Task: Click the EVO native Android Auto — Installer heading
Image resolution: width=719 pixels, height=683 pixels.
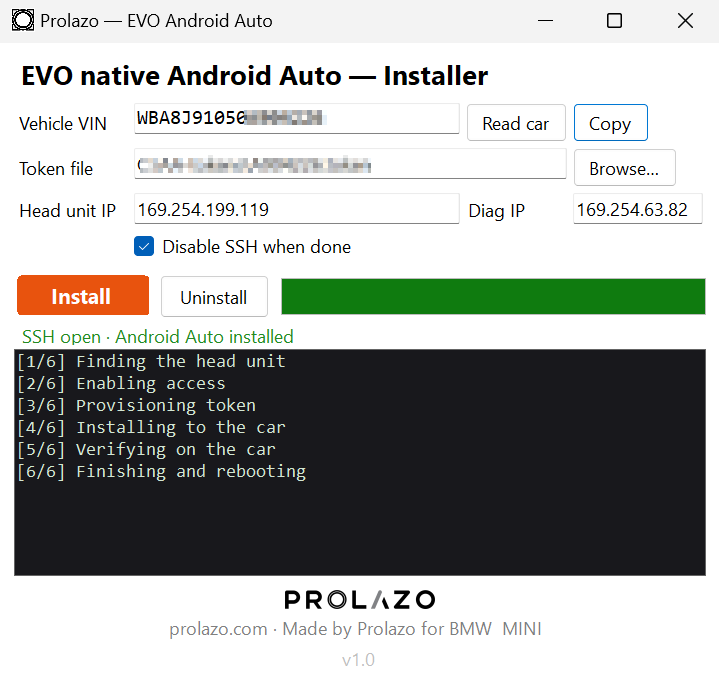Action: click(x=254, y=76)
